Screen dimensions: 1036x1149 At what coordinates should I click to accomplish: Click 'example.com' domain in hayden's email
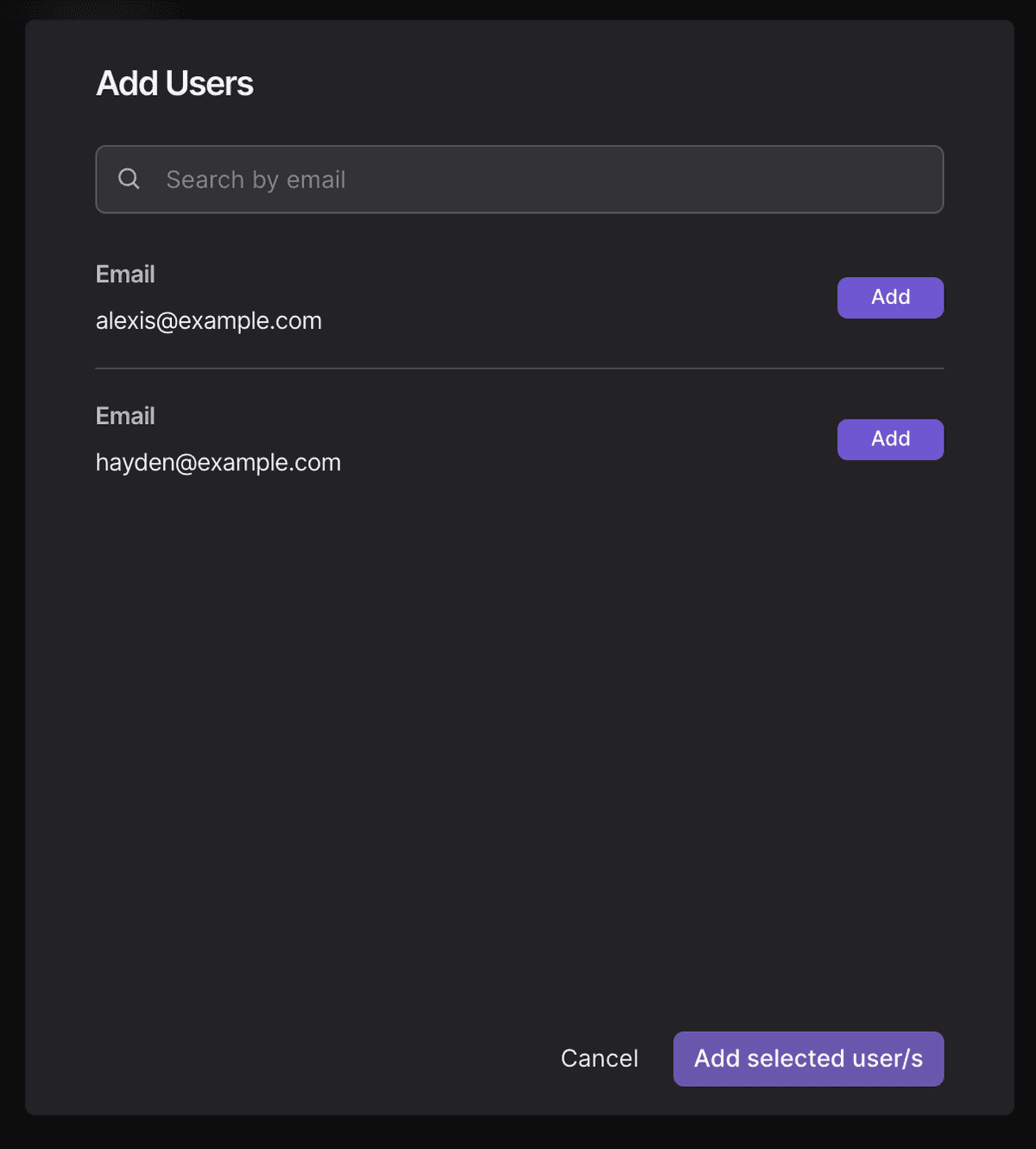click(x=269, y=463)
